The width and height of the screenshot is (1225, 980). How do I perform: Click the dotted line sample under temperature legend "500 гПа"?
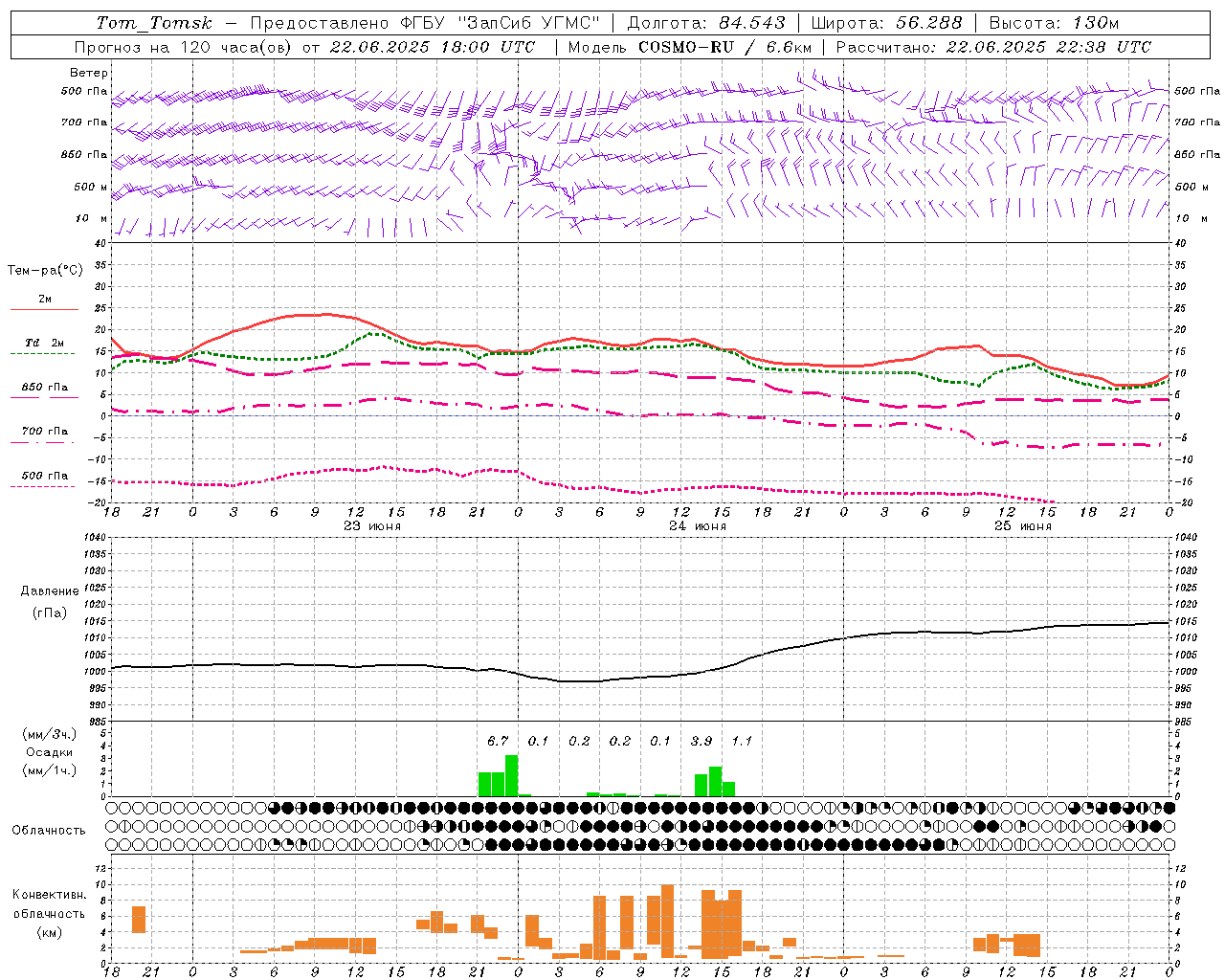pyautogui.click(x=44, y=486)
